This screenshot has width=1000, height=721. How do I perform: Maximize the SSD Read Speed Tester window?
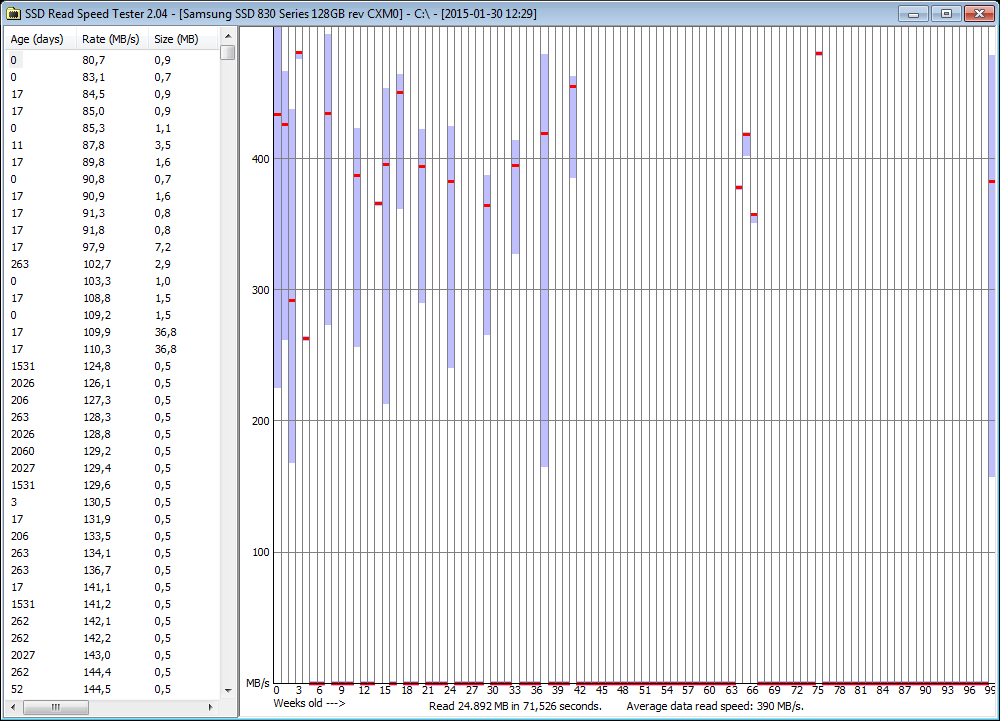click(x=946, y=13)
